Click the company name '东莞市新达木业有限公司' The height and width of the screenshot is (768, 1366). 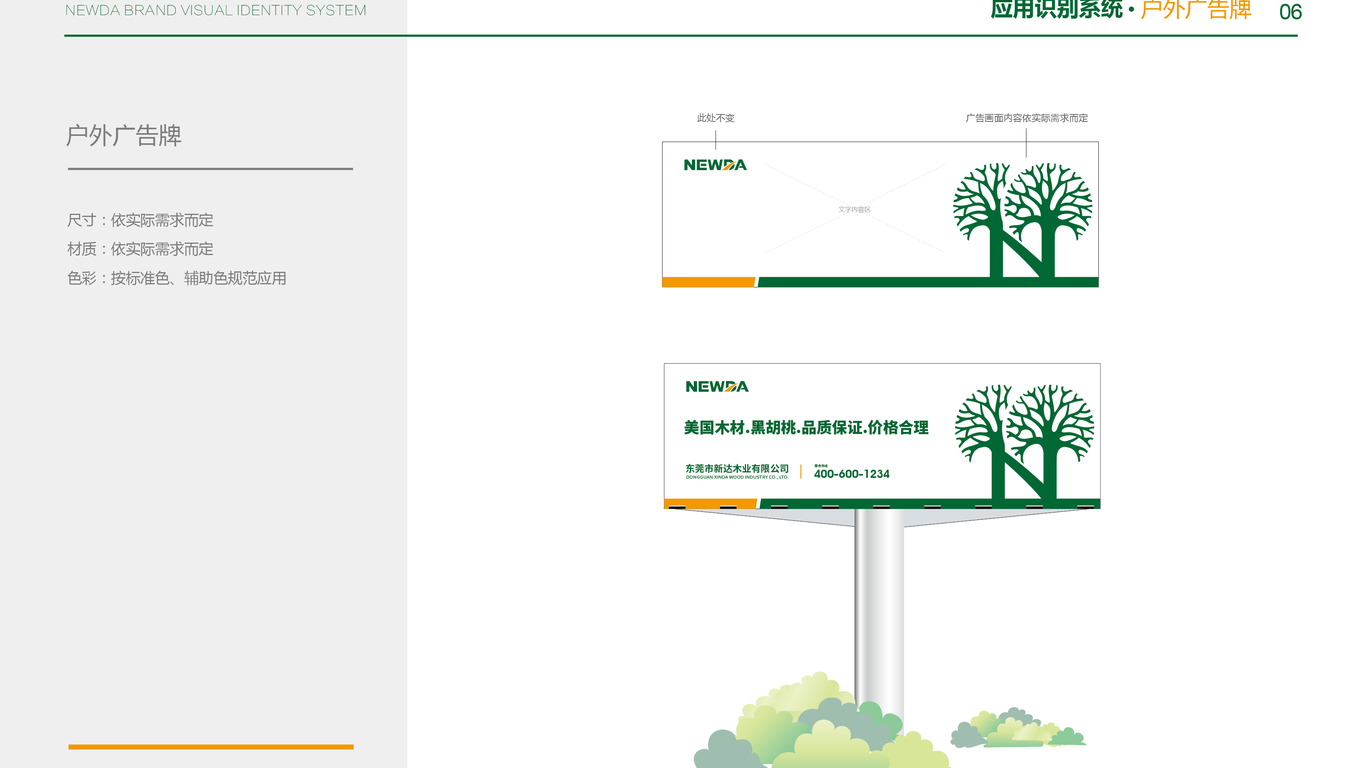pyautogui.click(x=737, y=469)
